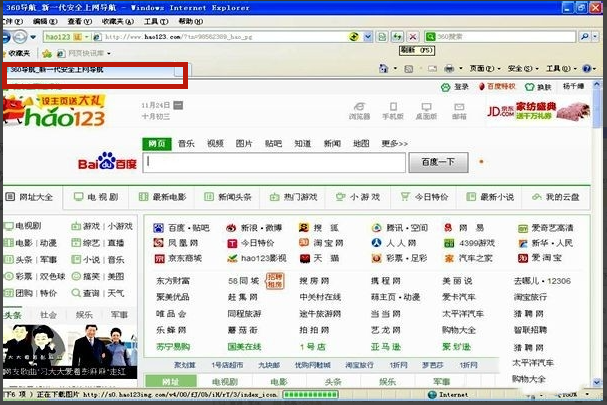Open the 收藏夹 menu
607x405 pixels.
[118, 21]
